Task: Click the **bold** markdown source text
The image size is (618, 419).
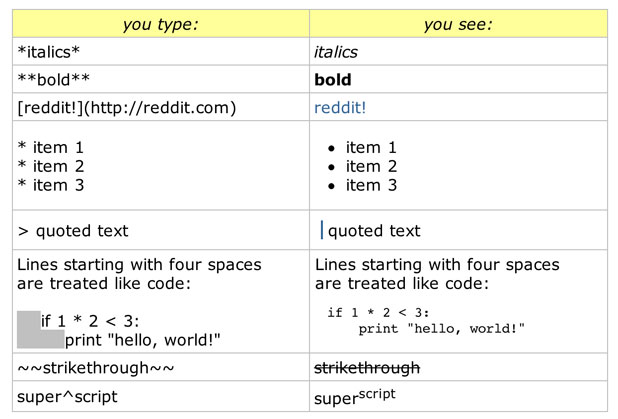Action: (x=54, y=80)
